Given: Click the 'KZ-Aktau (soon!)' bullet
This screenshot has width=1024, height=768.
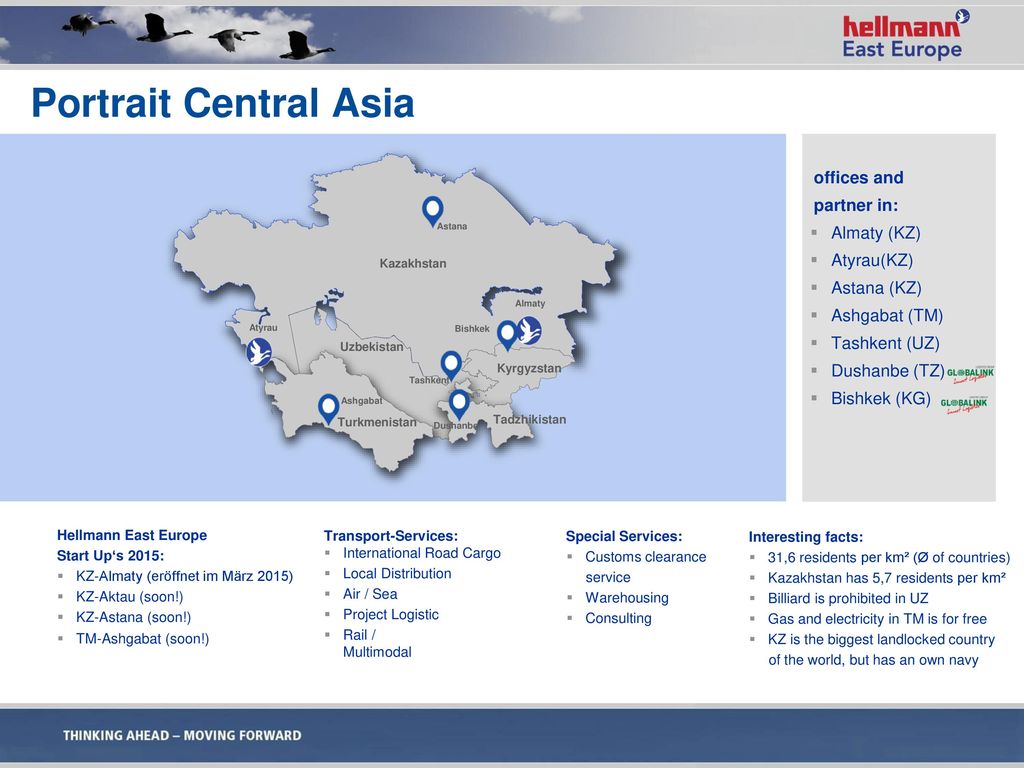Looking at the screenshot, I should (129, 597).
